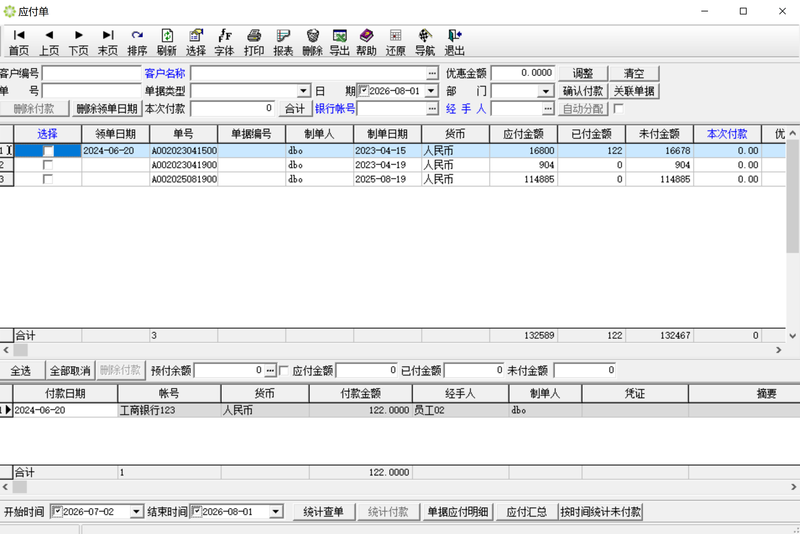800x534 pixels.
Task: Click 按时间统计未付款 button
Action: pos(601,512)
